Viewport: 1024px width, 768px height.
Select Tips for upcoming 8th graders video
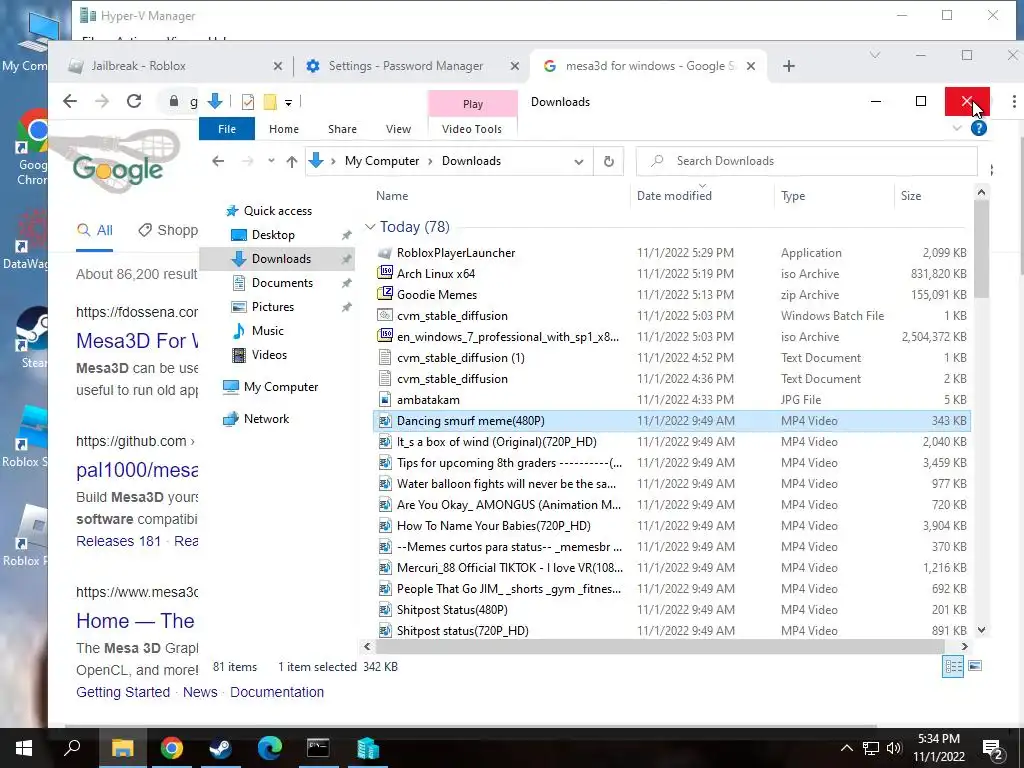671,463
